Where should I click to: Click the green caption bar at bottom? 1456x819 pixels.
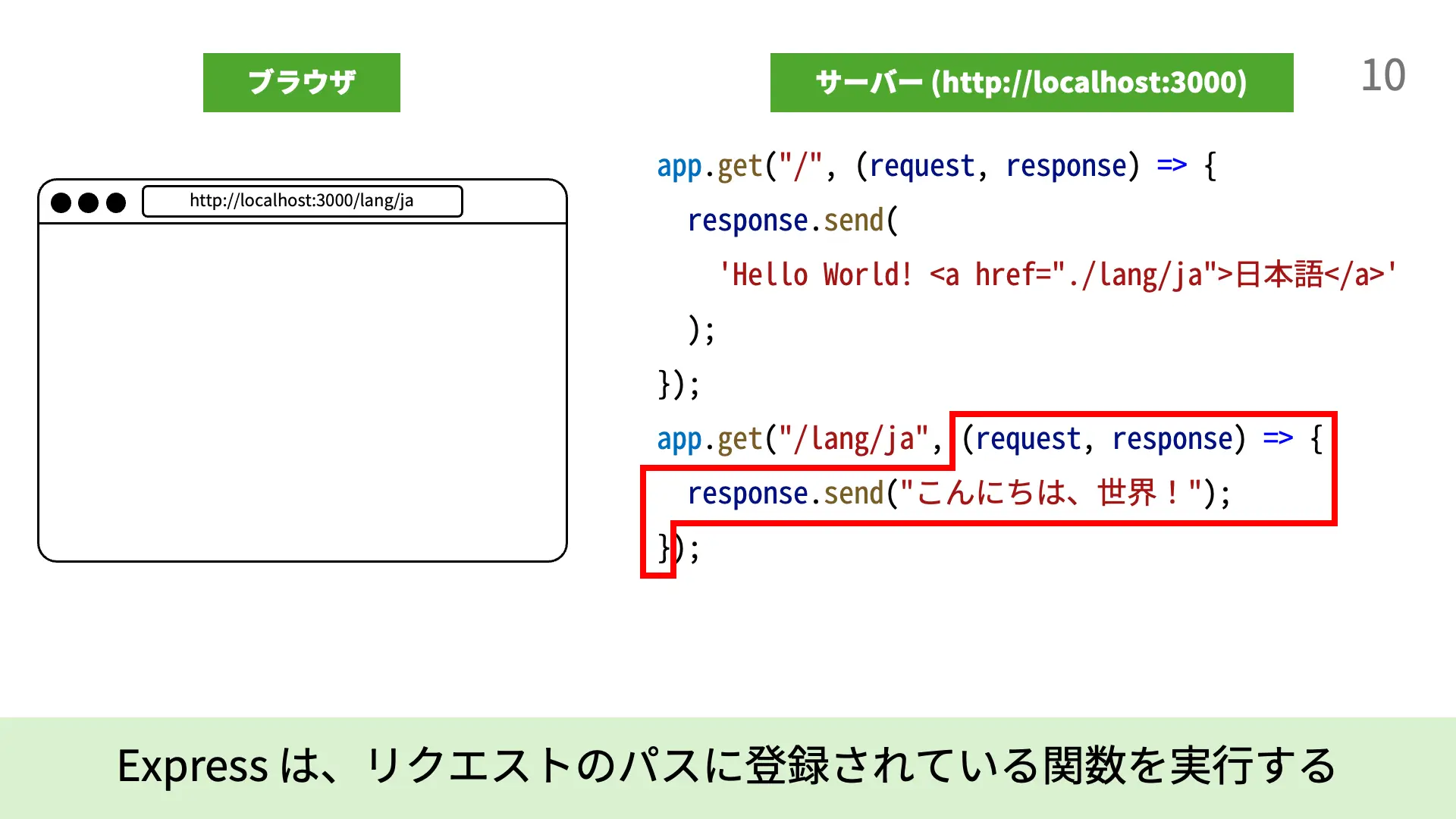[726, 767]
